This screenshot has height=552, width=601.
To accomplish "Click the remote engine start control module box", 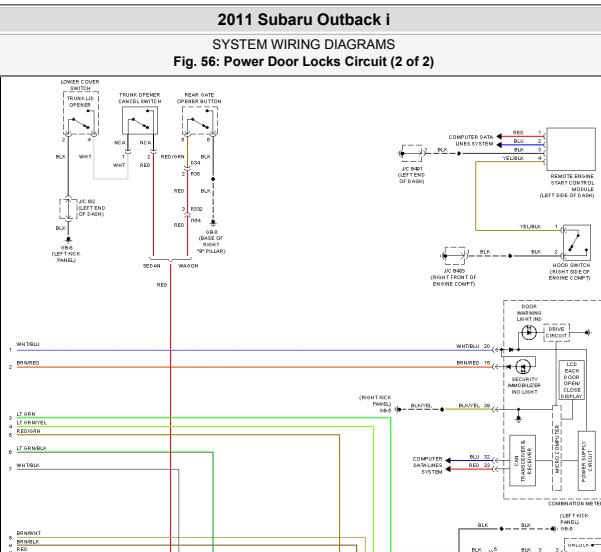I will coord(571,149).
